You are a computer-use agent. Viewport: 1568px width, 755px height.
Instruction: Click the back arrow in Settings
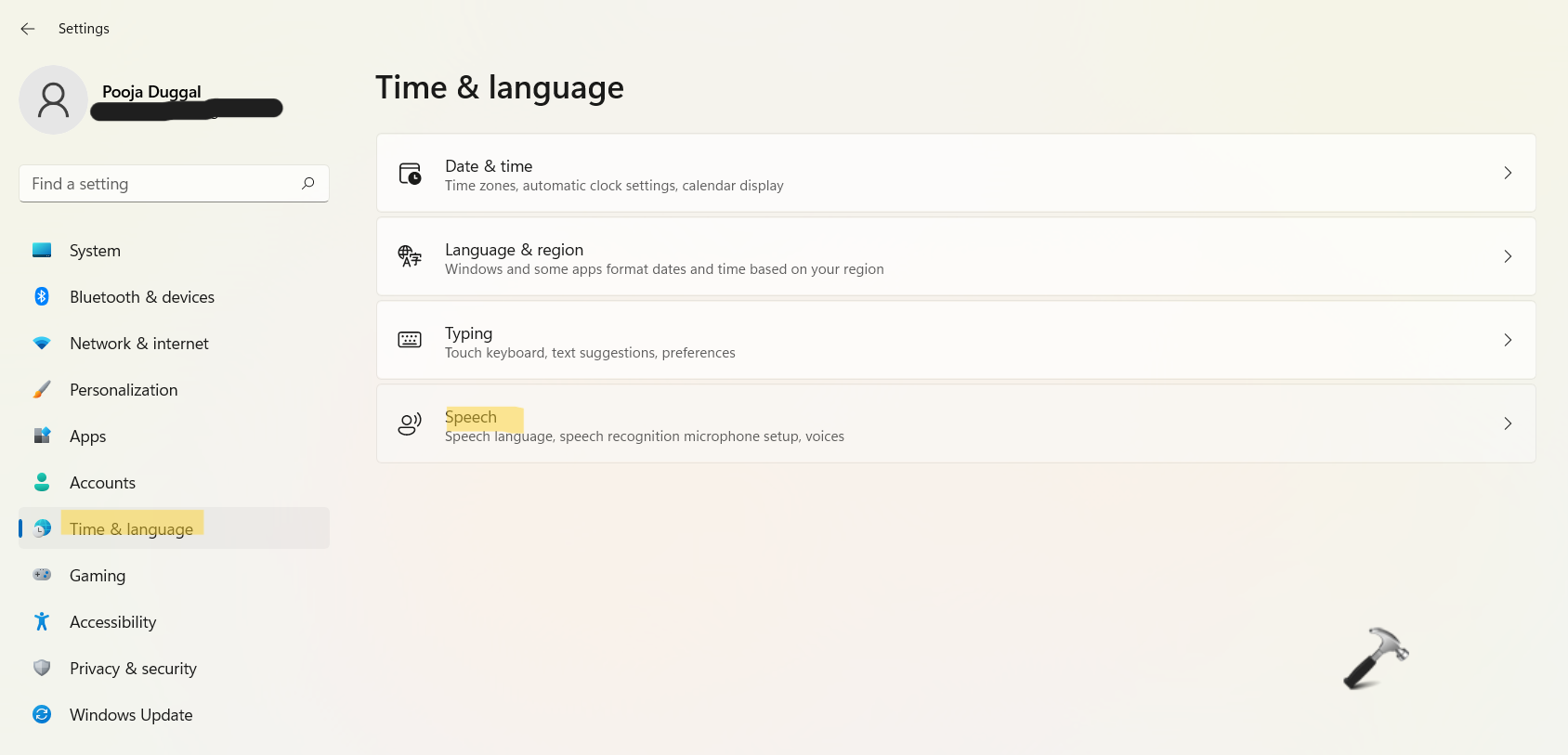pos(28,29)
